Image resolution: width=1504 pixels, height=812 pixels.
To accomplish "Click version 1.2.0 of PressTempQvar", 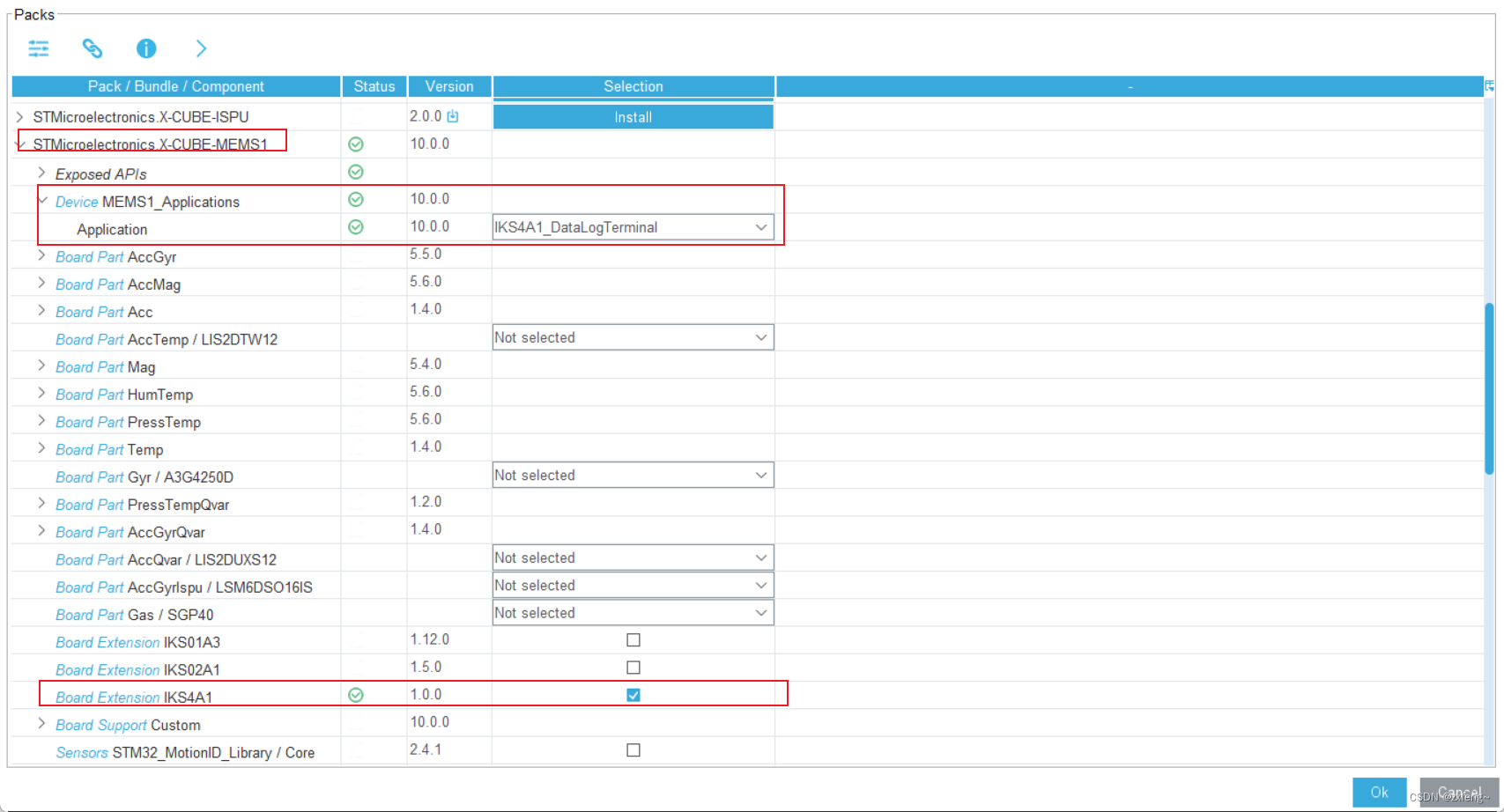I will 426,501.
